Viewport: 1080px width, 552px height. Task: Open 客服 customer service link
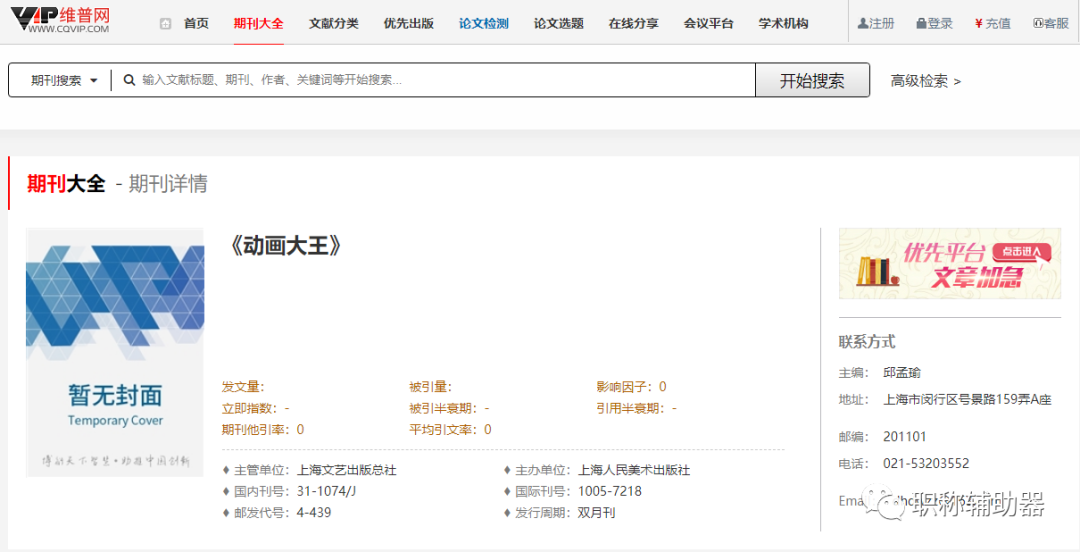tap(1051, 23)
